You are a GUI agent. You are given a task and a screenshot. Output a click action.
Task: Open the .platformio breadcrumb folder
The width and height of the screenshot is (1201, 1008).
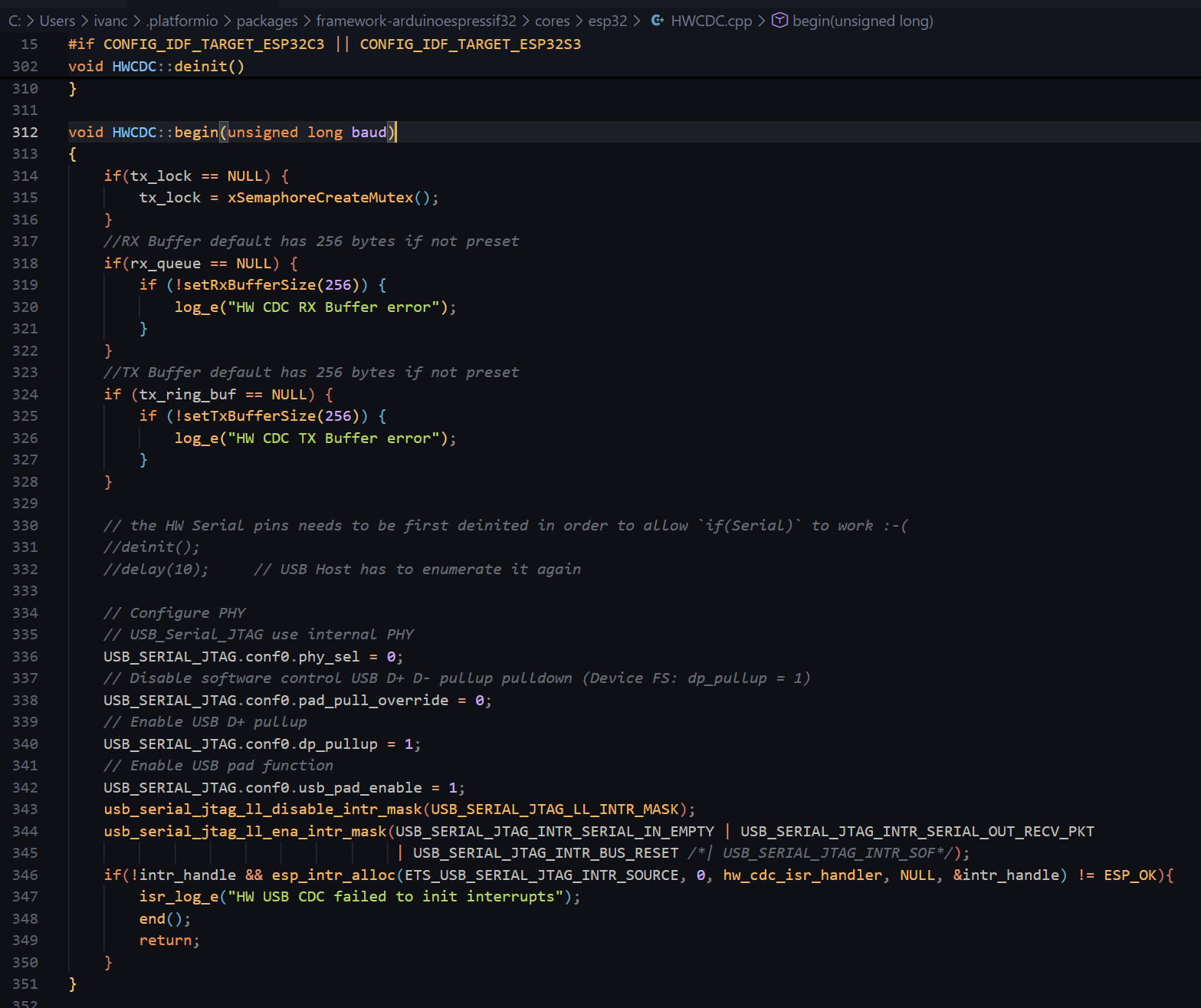[x=182, y=21]
